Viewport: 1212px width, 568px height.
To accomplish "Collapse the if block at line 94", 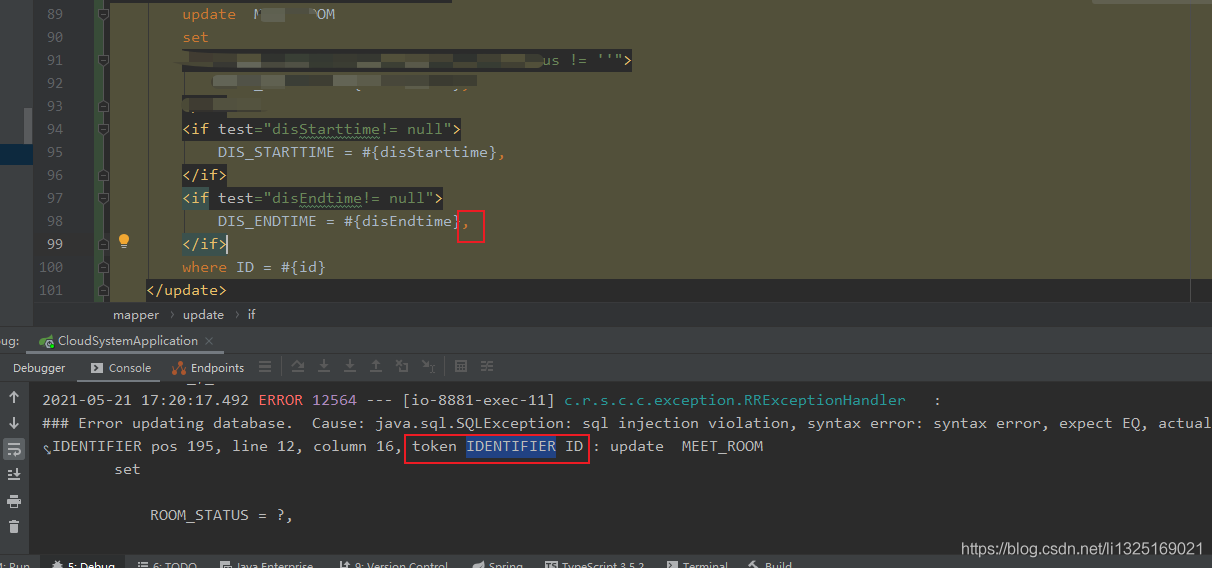I will tap(103, 129).
